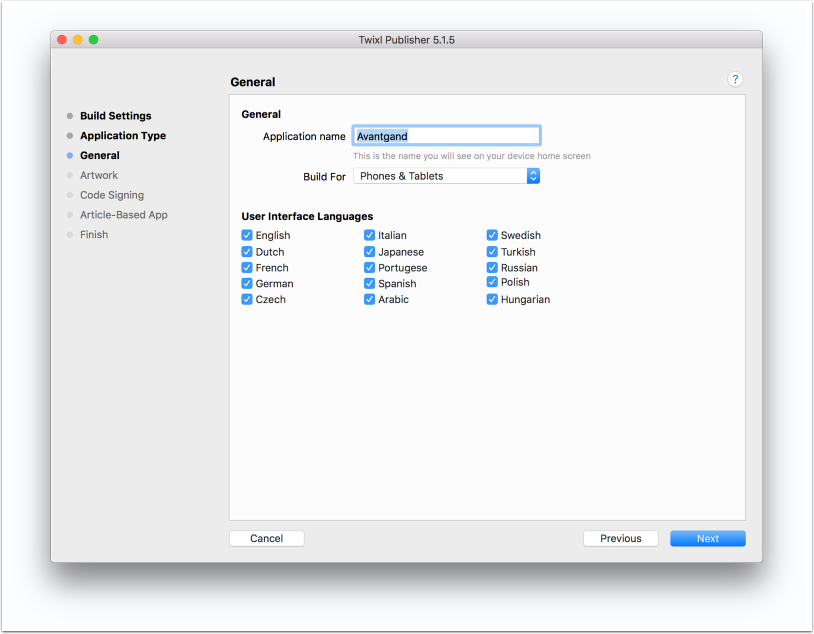Uncheck the Spanish language checkbox
Image resolution: width=814 pixels, height=634 pixels.
(x=370, y=284)
